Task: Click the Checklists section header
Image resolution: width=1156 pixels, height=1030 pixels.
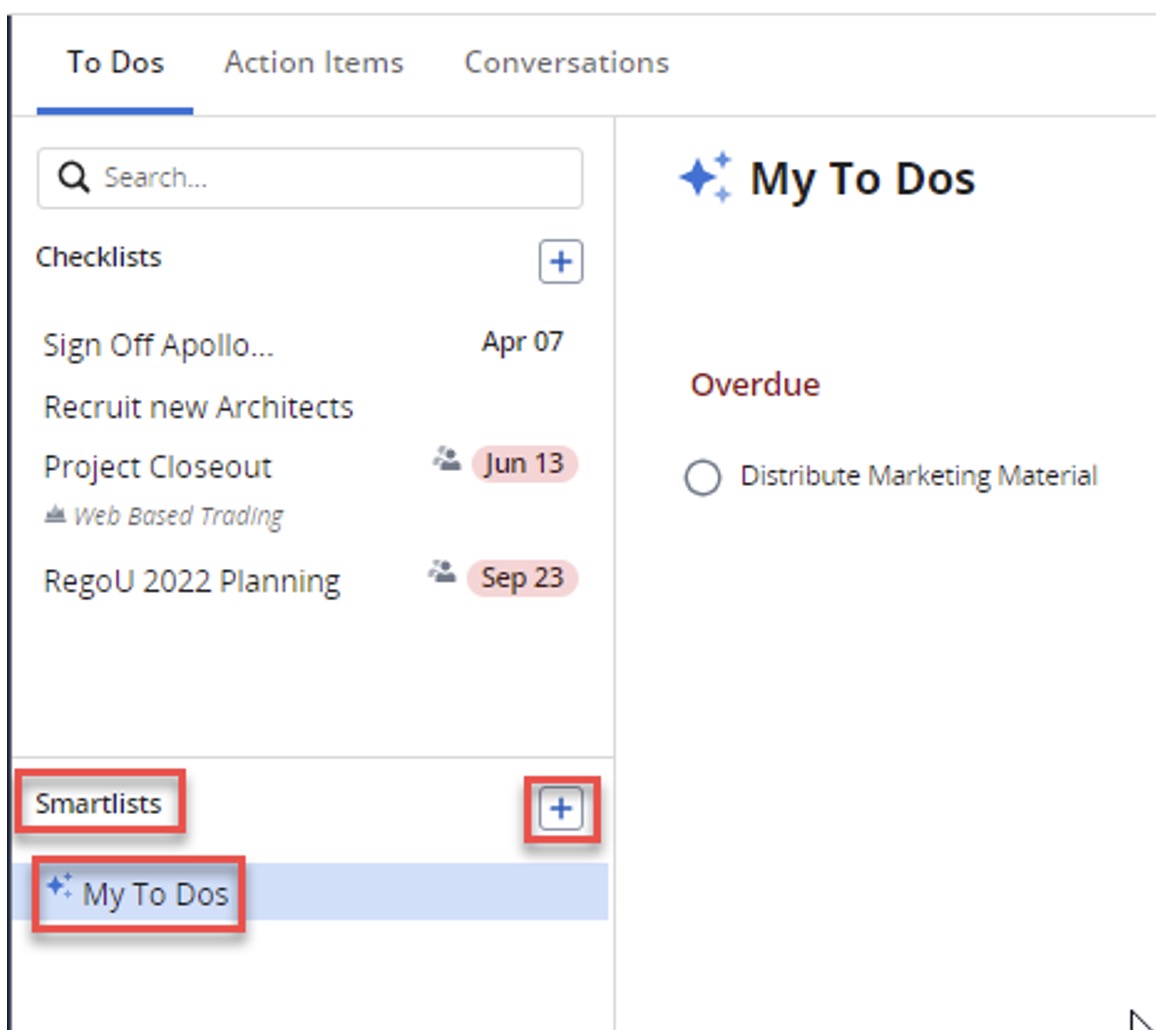Action: [98, 257]
